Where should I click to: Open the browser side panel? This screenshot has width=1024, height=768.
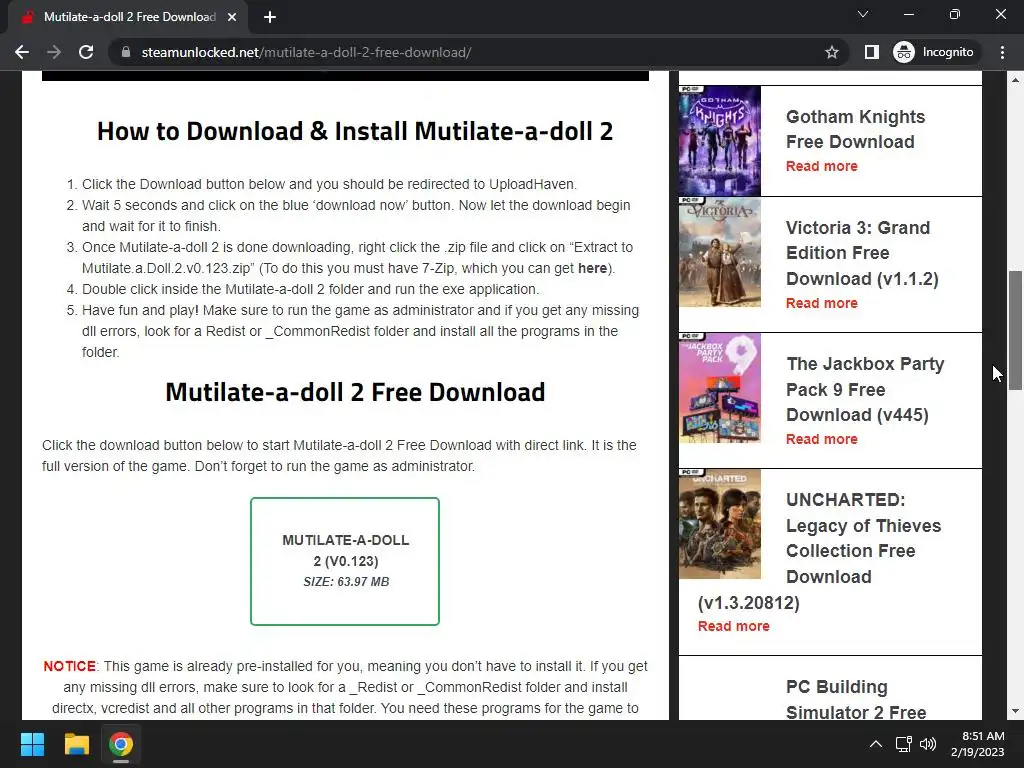[x=872, y=52]
